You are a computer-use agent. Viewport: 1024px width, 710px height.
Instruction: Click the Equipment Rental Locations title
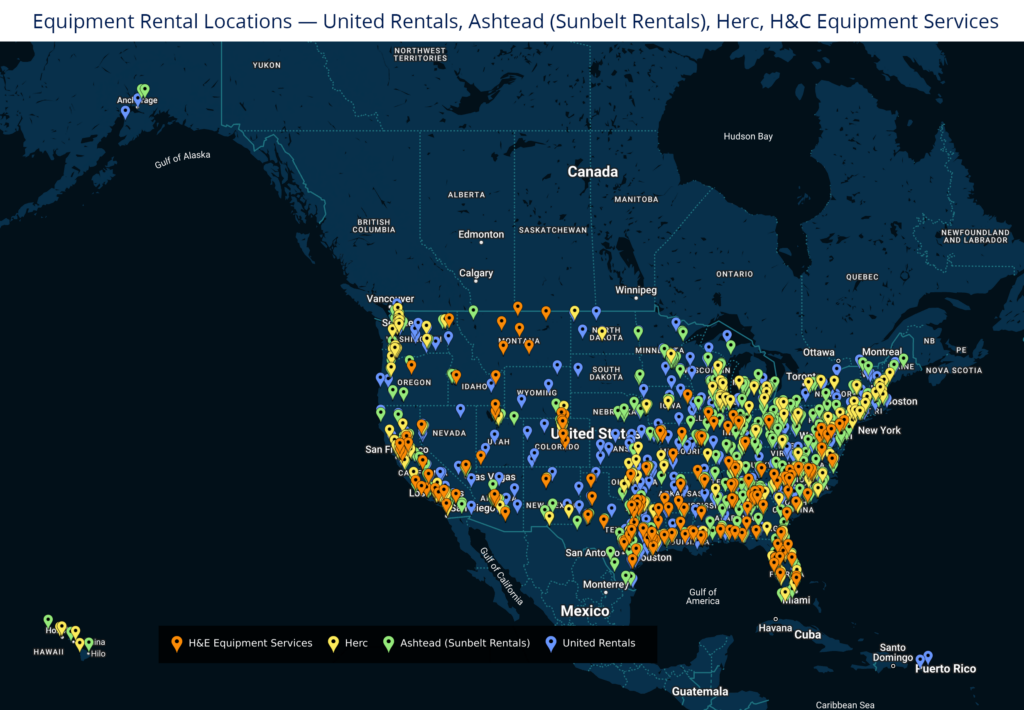coord(512,20)
